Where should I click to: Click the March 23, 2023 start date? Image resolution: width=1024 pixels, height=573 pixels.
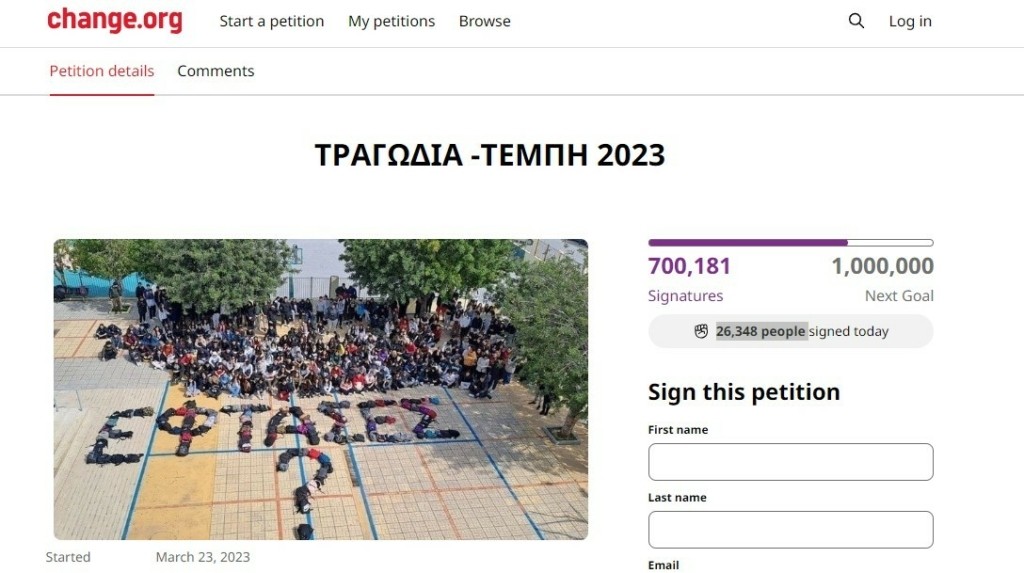pyautogui.click(x=202, y=557)
